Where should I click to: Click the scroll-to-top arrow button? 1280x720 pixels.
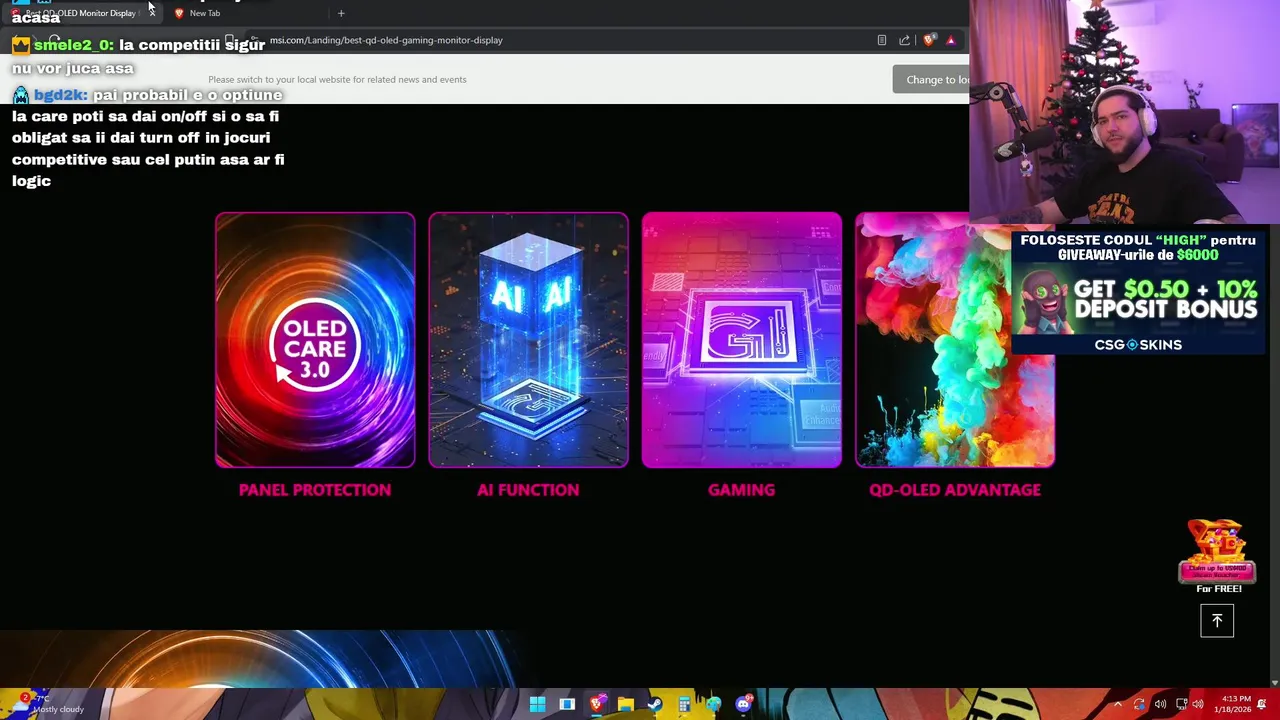pos(1217,620)
